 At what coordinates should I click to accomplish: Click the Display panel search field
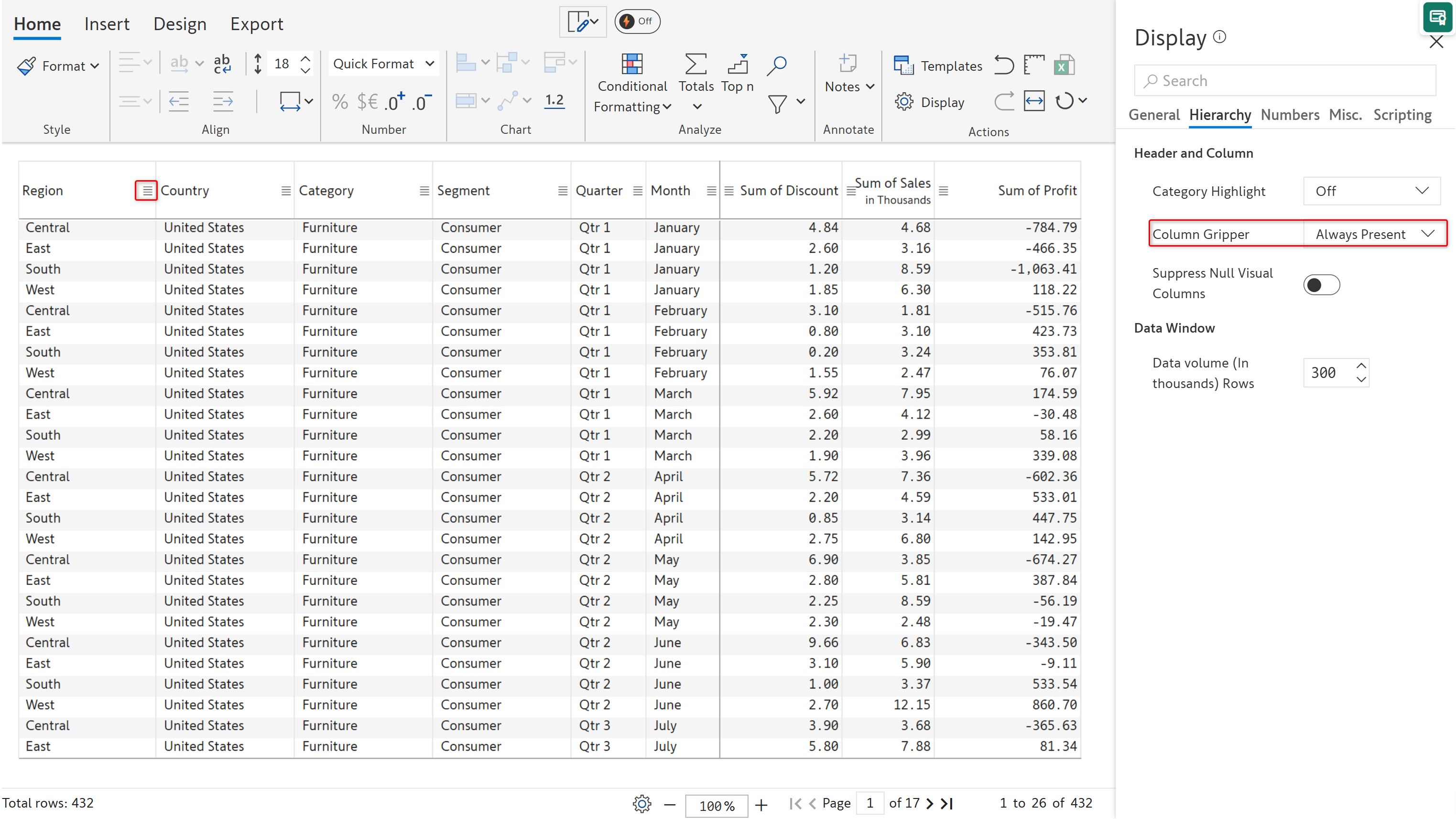pos(1284,81)
